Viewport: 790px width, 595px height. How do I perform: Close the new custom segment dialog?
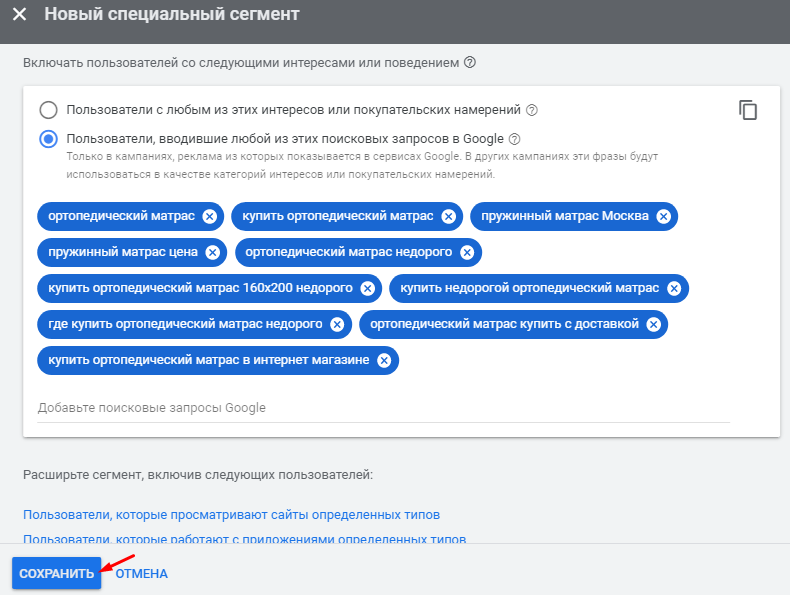19,16
